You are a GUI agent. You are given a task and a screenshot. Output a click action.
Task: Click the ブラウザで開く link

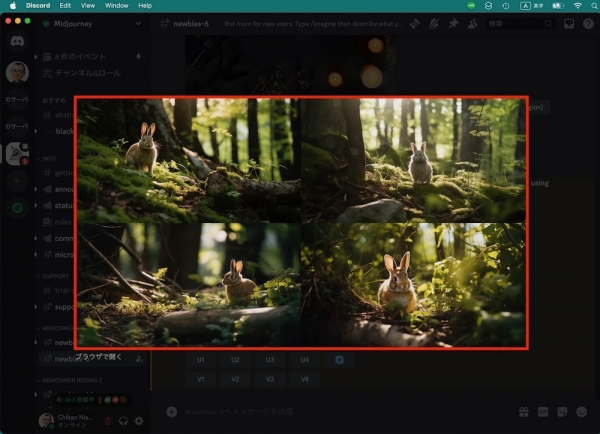coord(98,357)
